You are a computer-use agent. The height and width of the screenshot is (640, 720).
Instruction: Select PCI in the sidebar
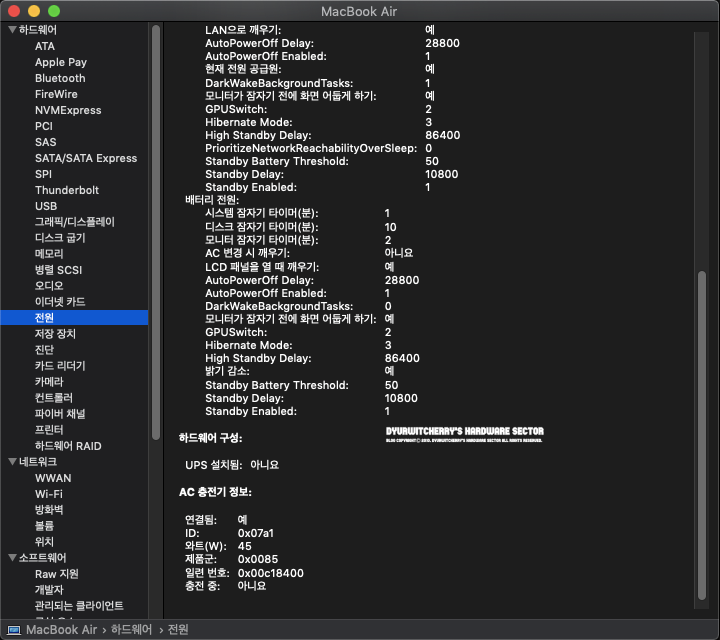point(44,126)
